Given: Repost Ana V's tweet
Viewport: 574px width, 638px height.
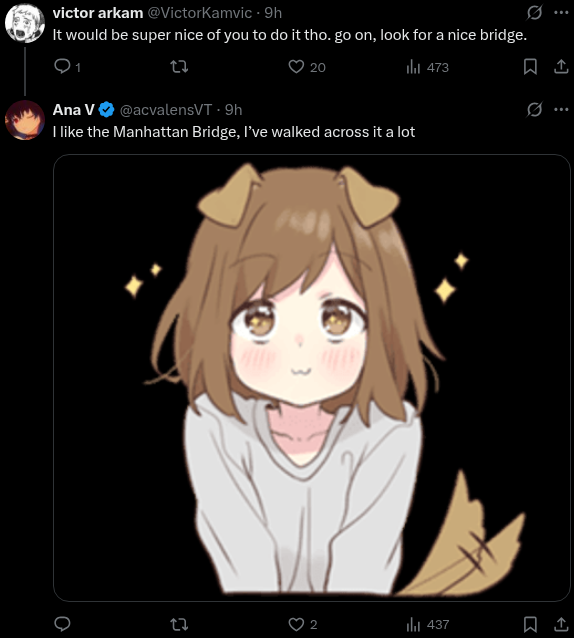Looking at the screenshot, I should (179, 624).
